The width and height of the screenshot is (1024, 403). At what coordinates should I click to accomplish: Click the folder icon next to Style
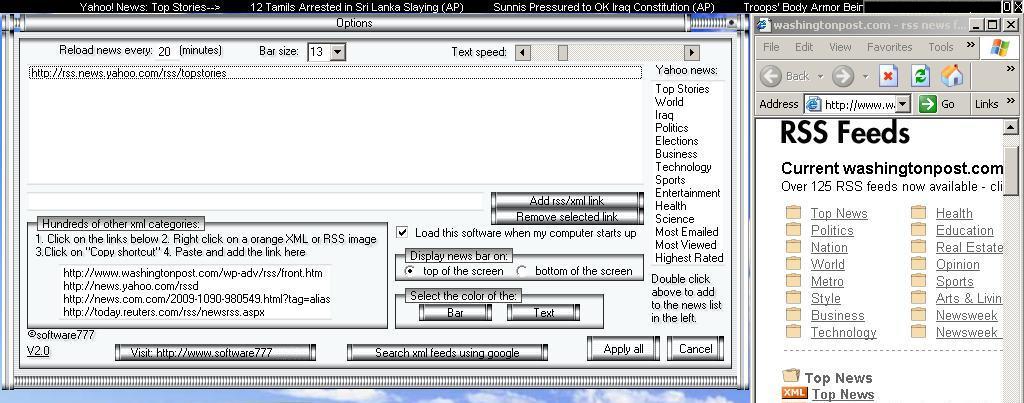793,298
